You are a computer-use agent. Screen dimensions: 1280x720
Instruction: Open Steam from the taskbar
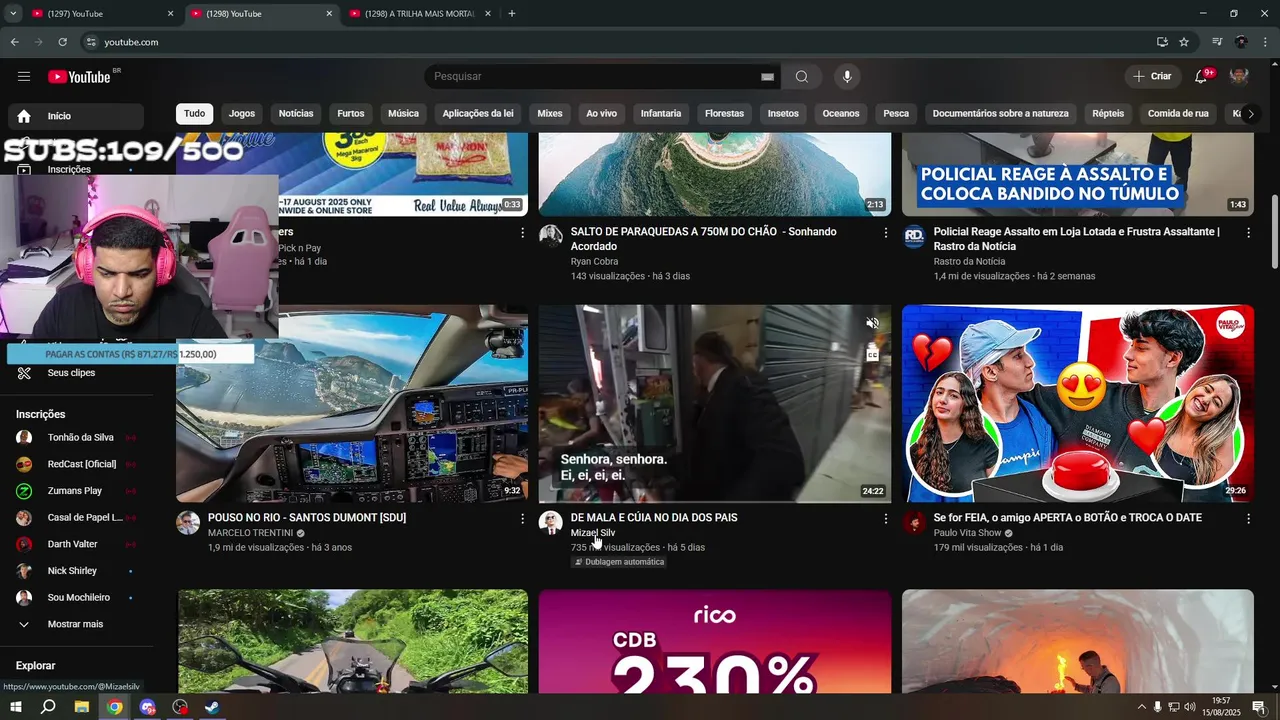click(x=212, y=707)
